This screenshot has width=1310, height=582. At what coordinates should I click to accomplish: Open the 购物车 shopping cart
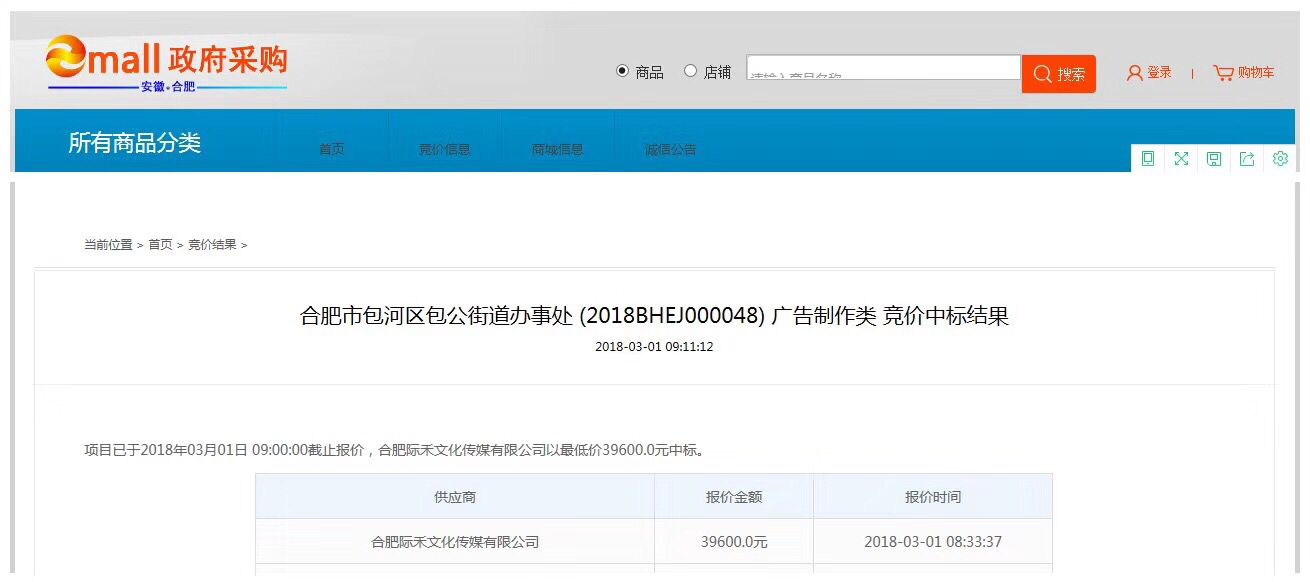click(x=1244, y=73)
